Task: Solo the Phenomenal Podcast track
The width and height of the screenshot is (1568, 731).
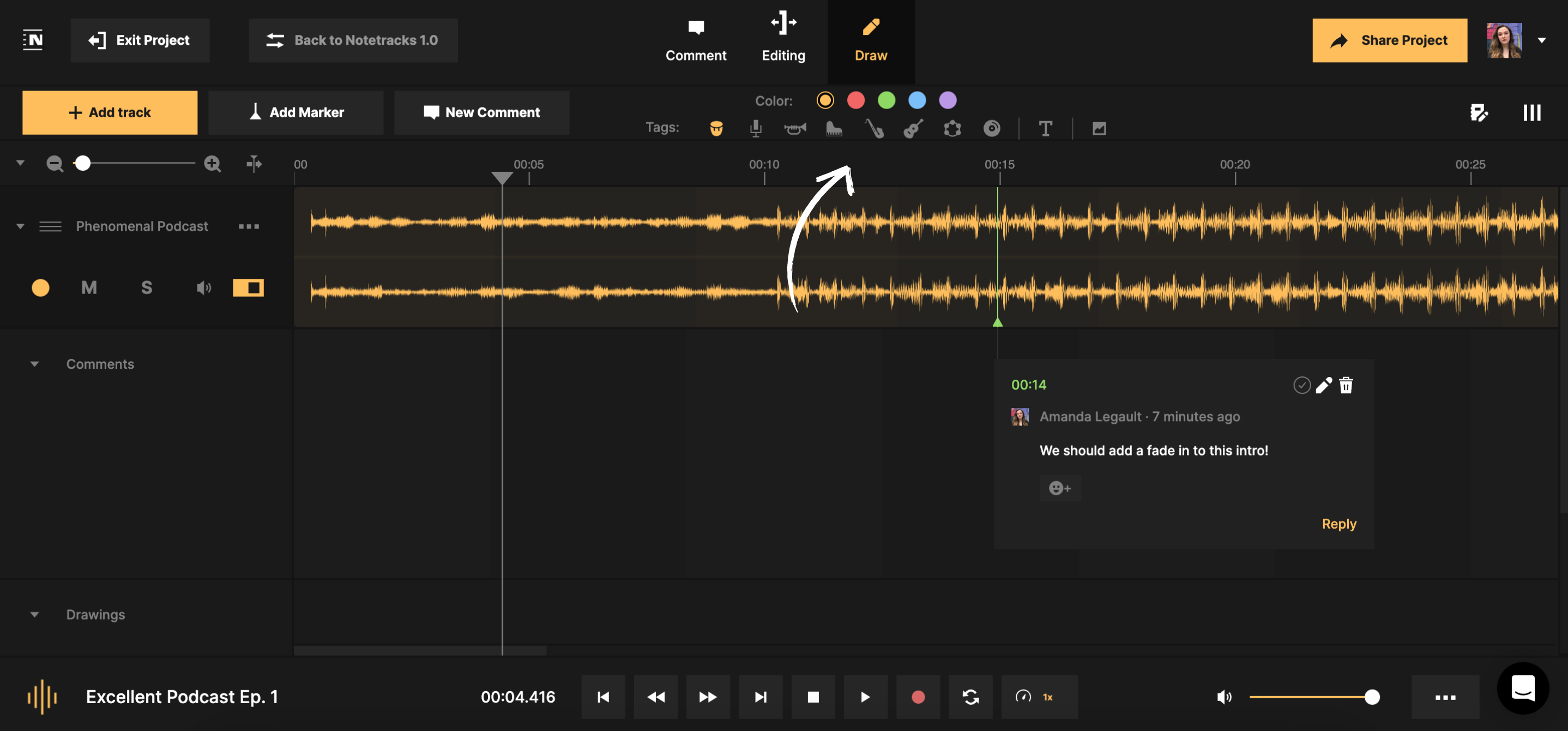Action: click(x=146, y=287)
